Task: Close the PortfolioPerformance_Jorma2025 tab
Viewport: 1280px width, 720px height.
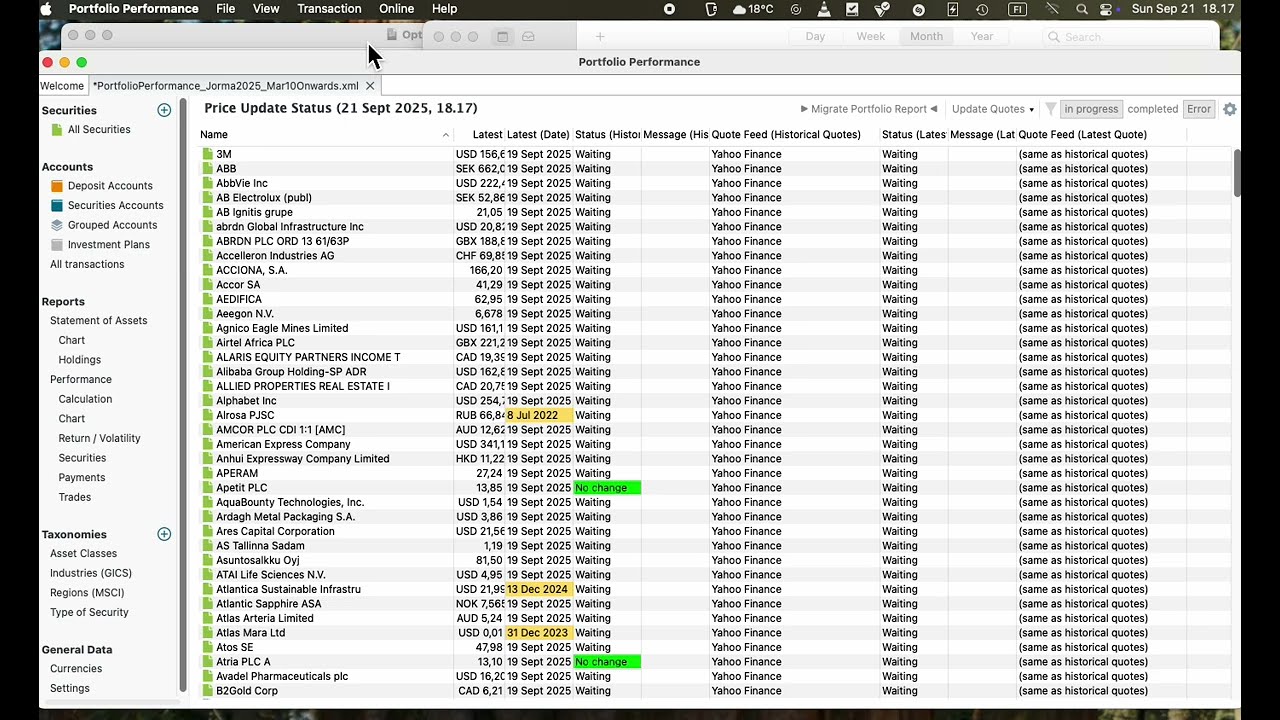Action: pos(370,86)
